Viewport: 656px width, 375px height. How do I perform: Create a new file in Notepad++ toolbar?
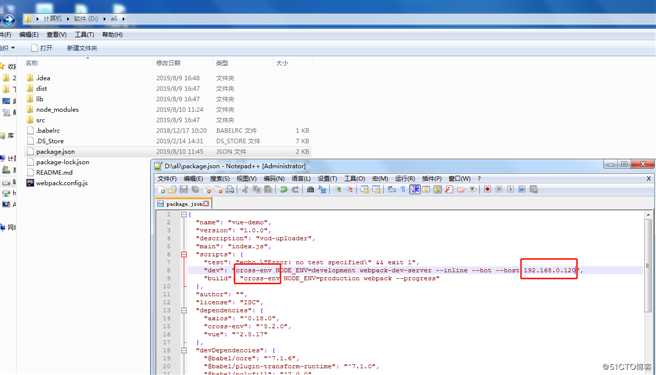[x=162, y=190]
